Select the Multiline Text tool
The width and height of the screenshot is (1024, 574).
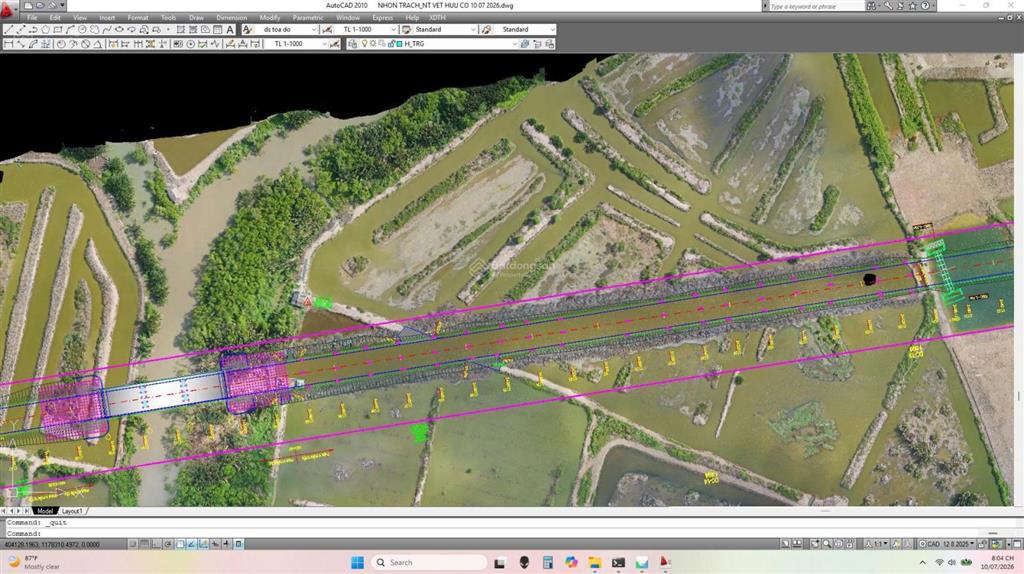coord(230,29)
